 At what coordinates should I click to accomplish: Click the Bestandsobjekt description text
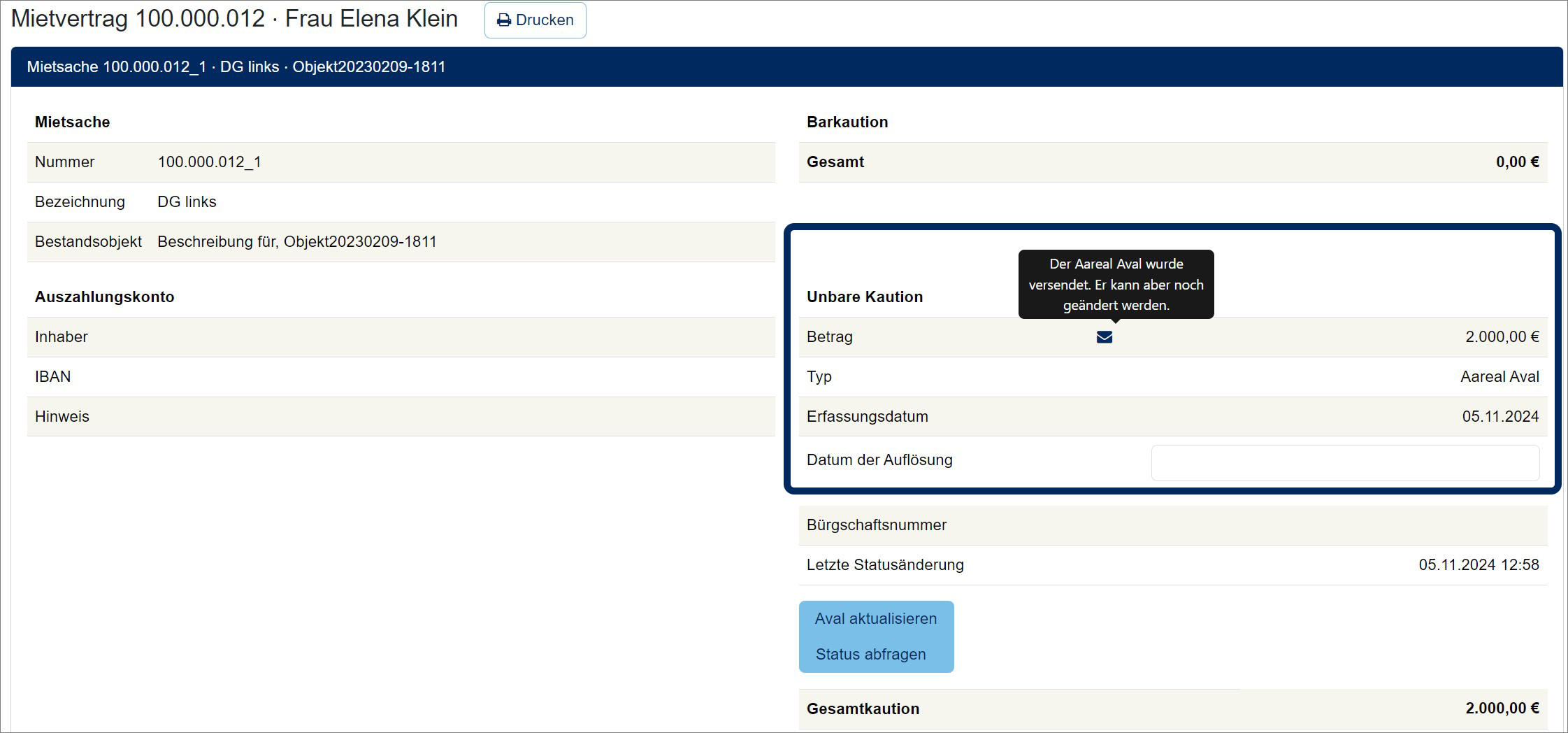296,242
